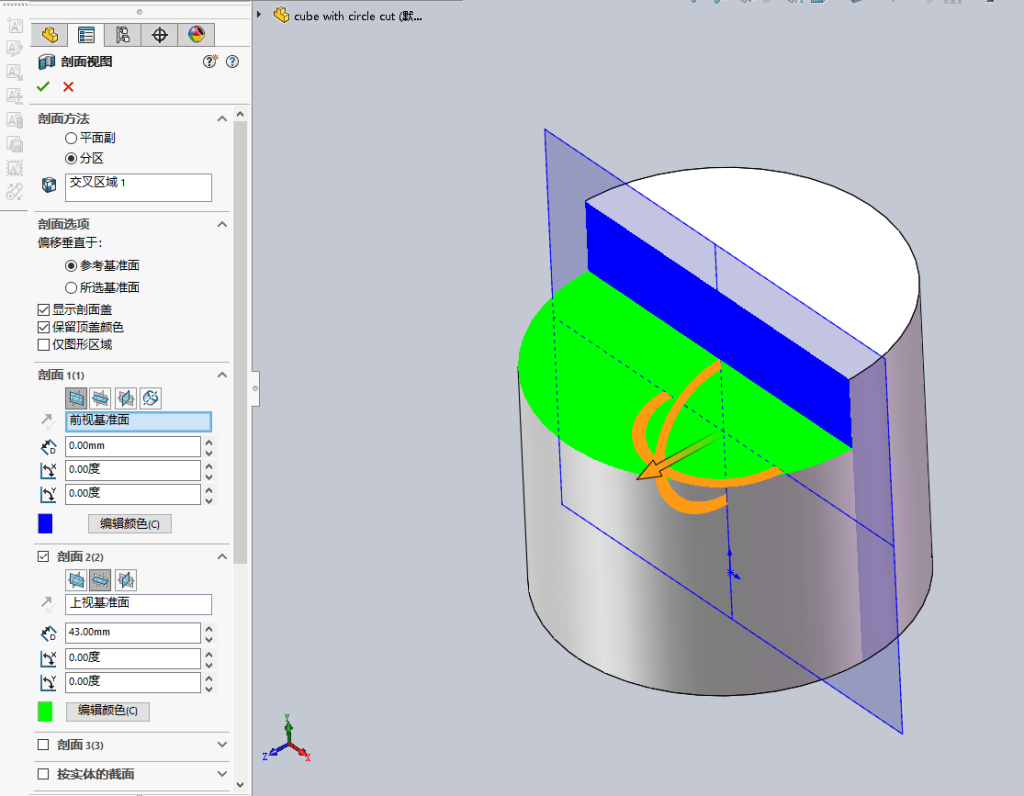Open the DimXpertManager crosshair tab
1024x796 pixels.
coord(159,35)
